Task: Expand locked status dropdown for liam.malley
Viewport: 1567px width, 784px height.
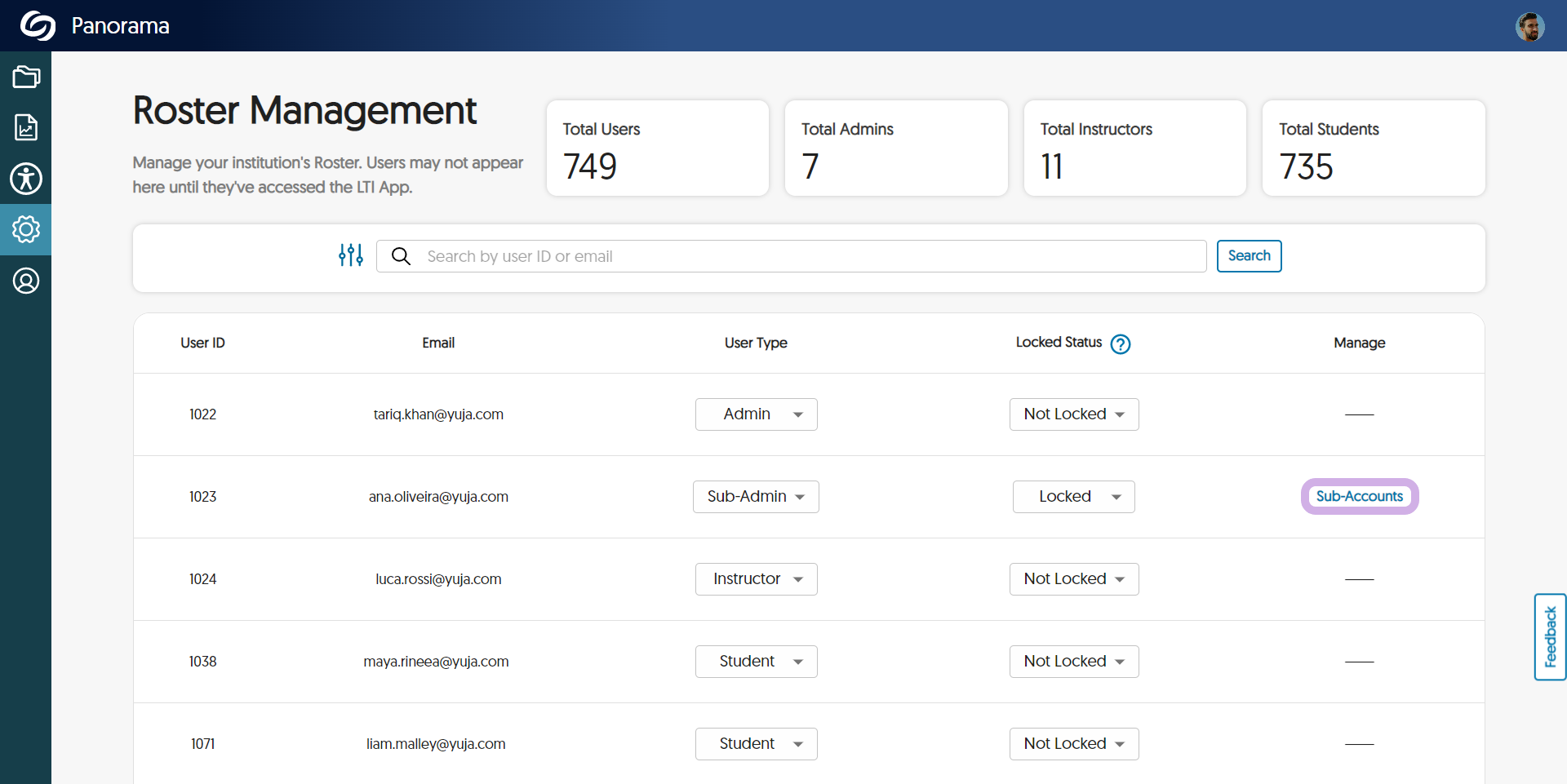Action: [x=1073, y=744]
